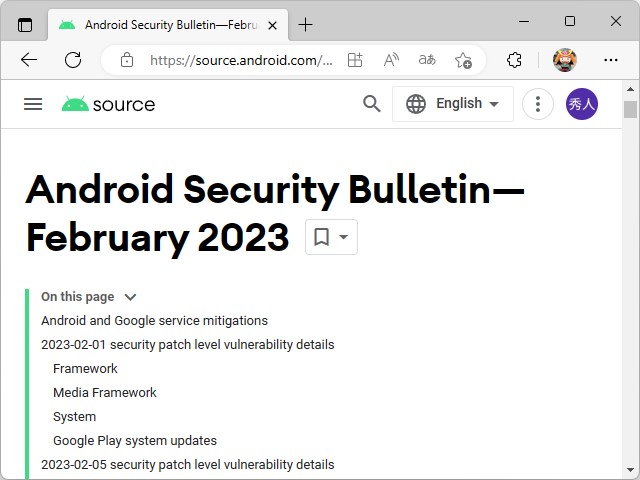Open the site hamburger navigation menu
This screenshot has width=640, height=480.
pyautogui.click(x=33, y=104)
